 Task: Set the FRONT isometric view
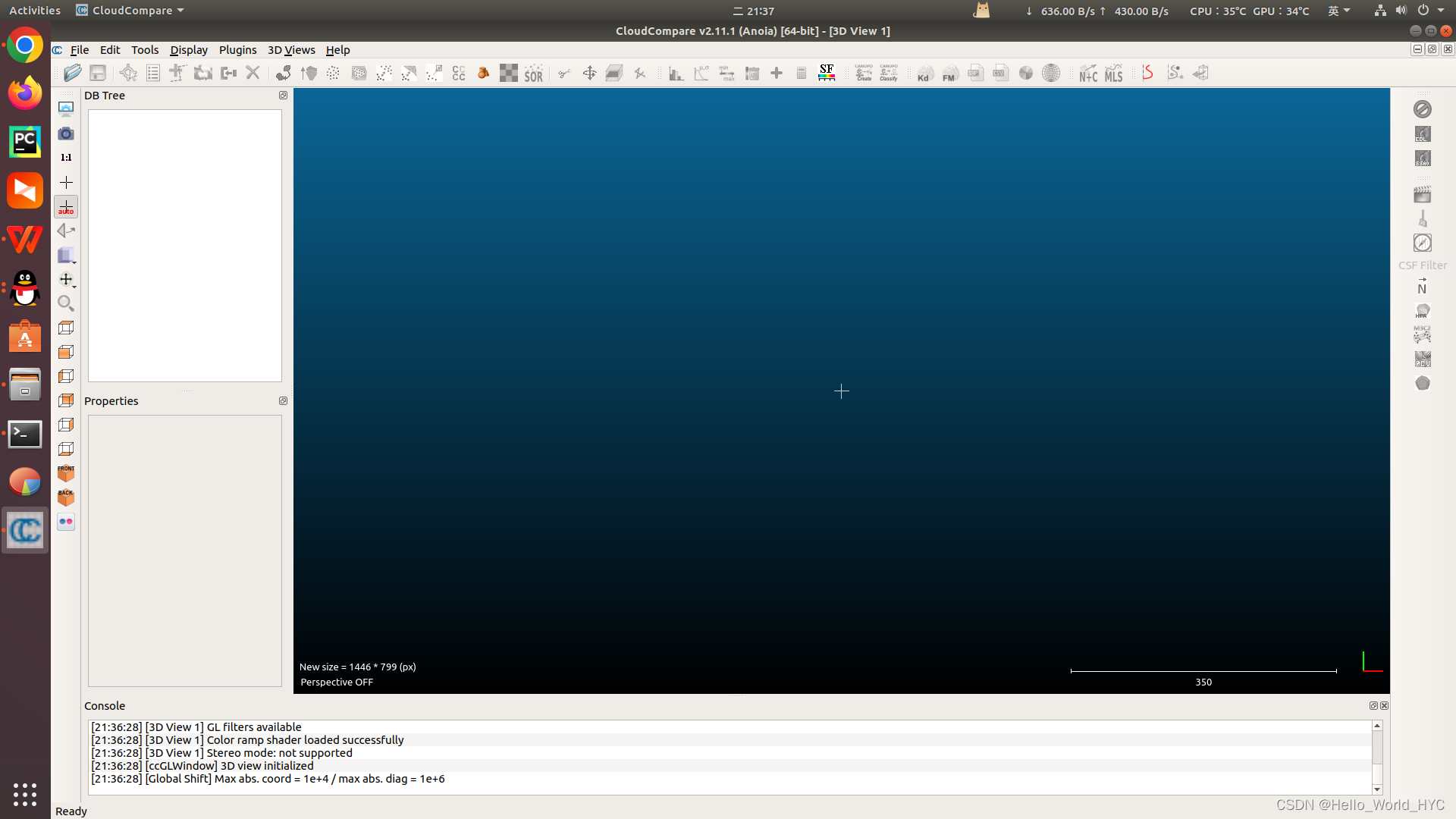tap(66, 472)
